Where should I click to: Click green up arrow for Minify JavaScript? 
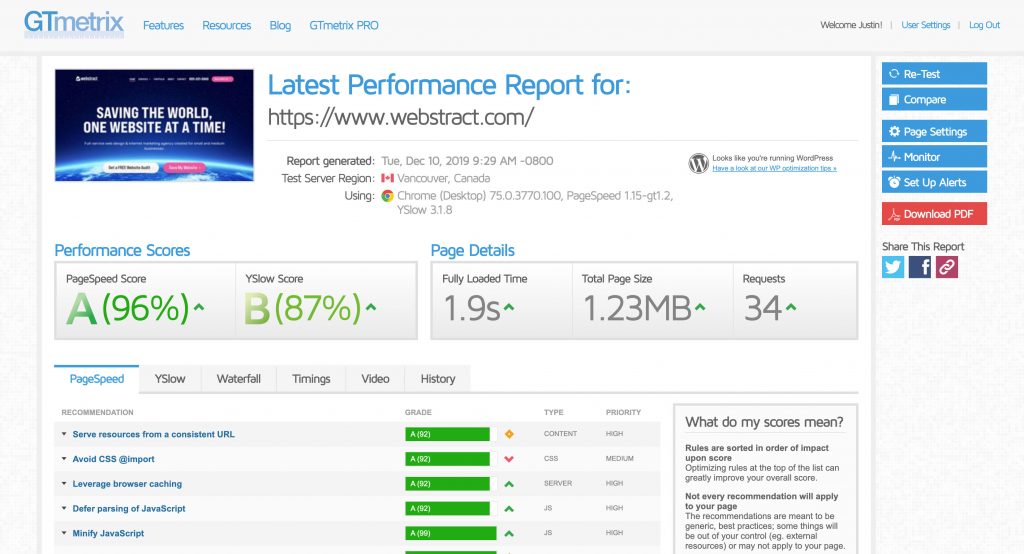[509, 534]
